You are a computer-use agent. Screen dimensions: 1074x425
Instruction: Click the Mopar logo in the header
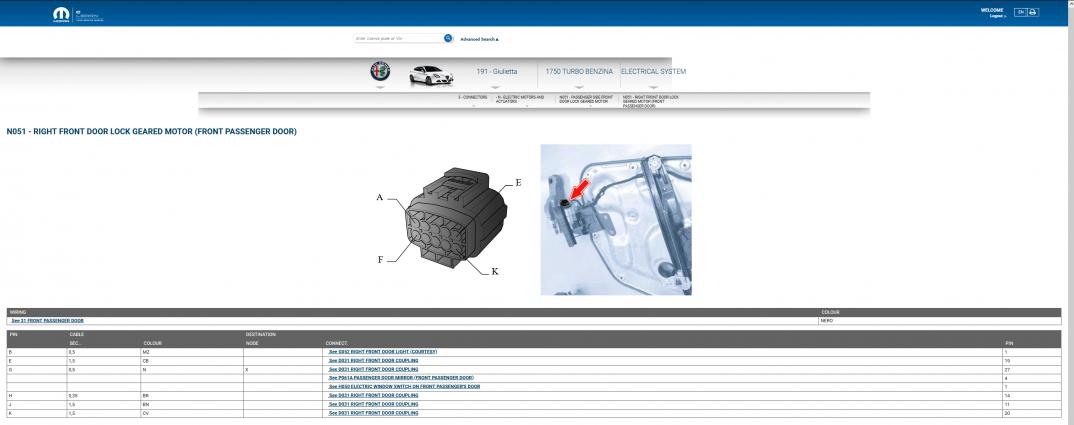[62, 14]
